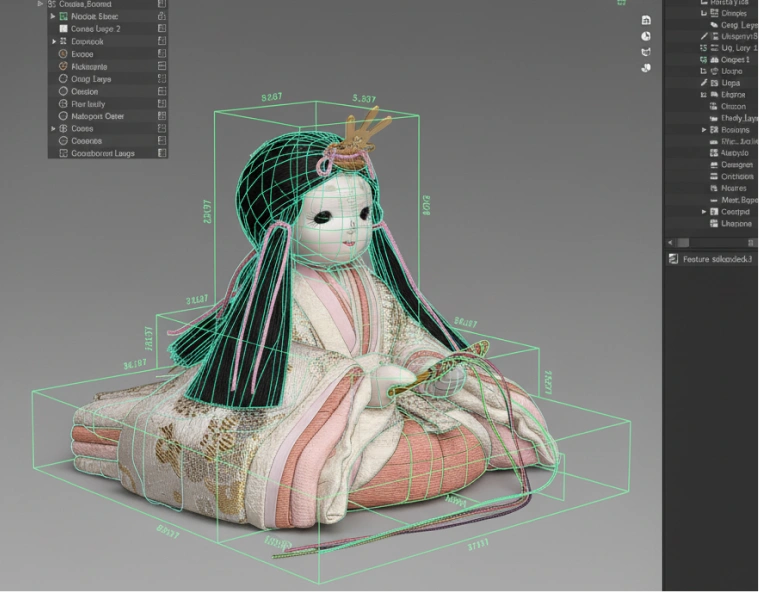The image size is (759, 592).
Task: Toggle the lock icon on Nodolt Sboec row
Action: pyautogui.click(x=162, y=16)
